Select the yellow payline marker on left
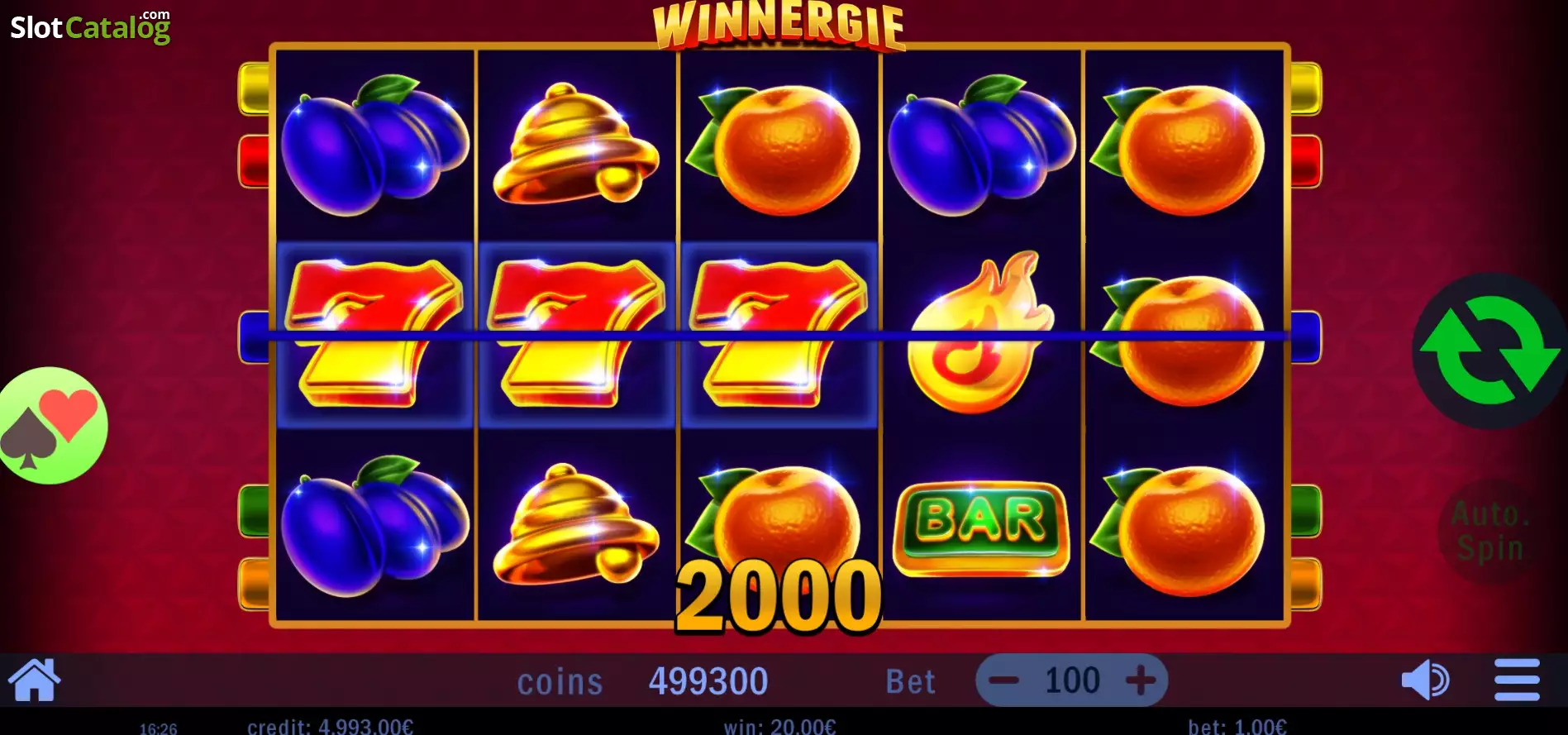Viewport: 1568px width, 735px height. point(254,88)
